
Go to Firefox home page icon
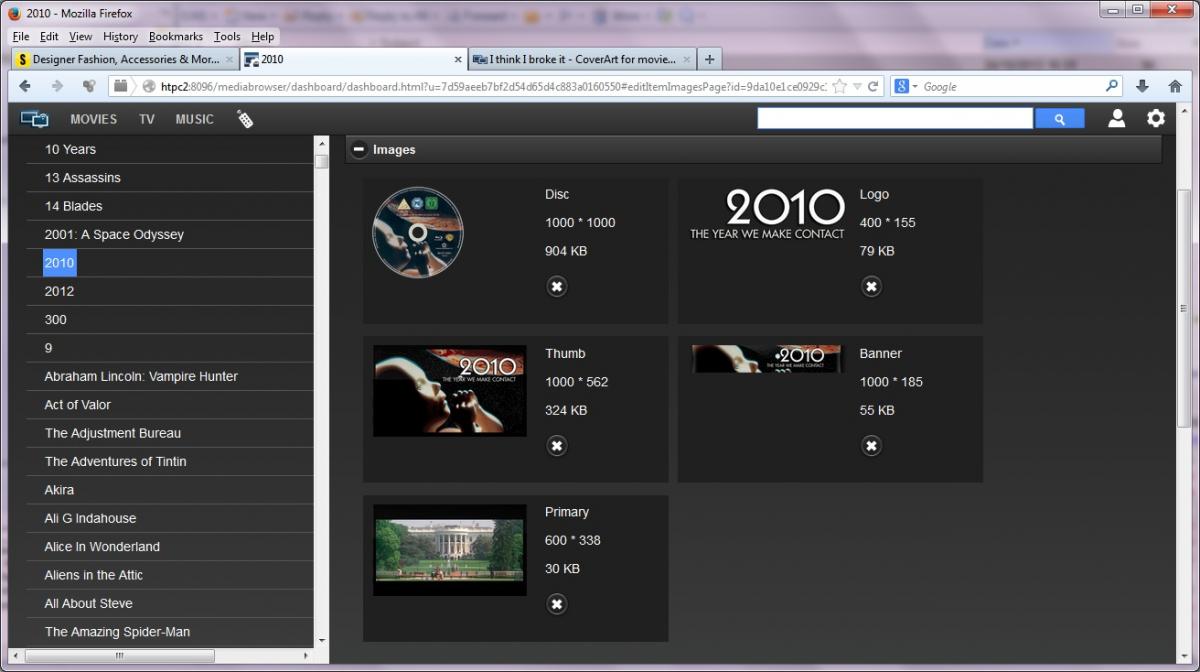pyautogui.click(x=1175, y=87)
